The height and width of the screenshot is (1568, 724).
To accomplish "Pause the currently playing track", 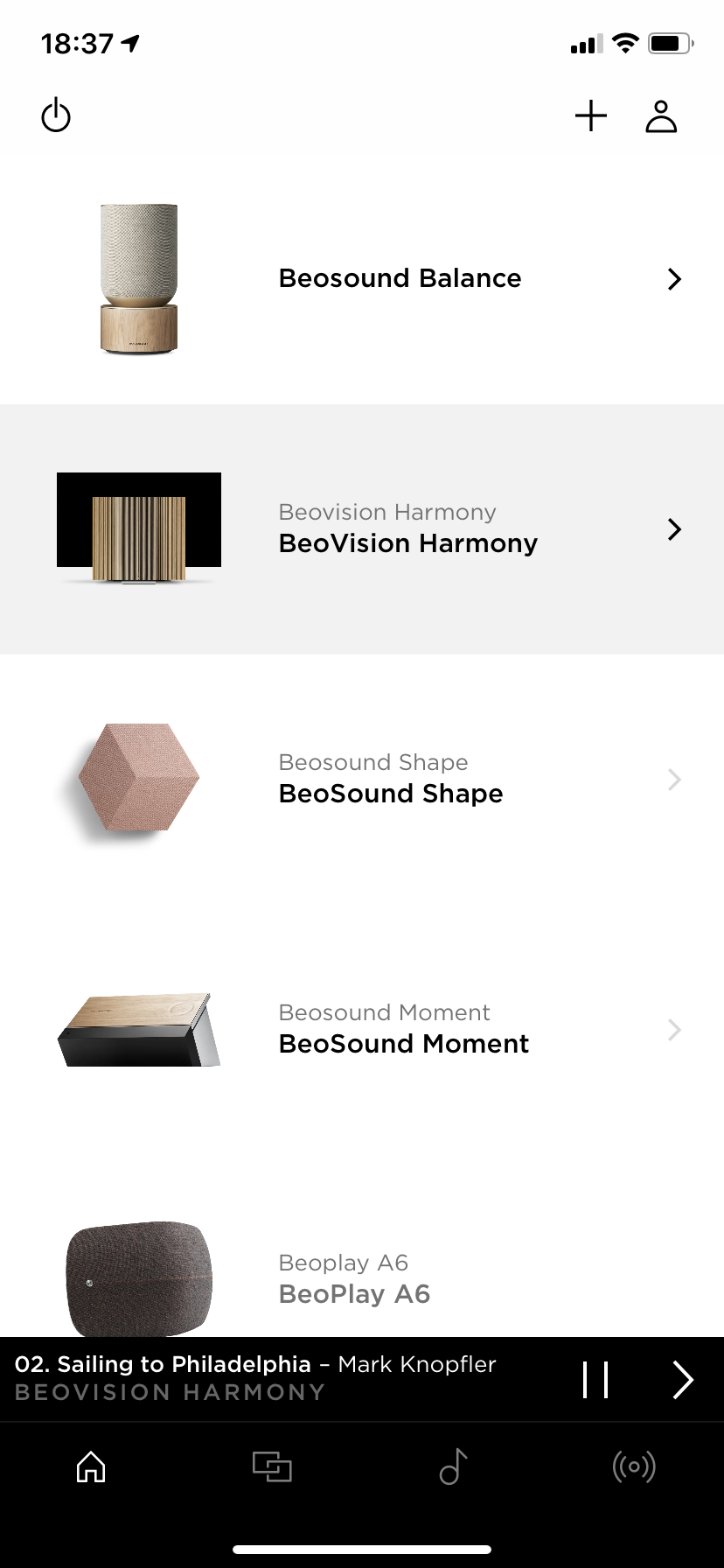I will (595, 1380).
